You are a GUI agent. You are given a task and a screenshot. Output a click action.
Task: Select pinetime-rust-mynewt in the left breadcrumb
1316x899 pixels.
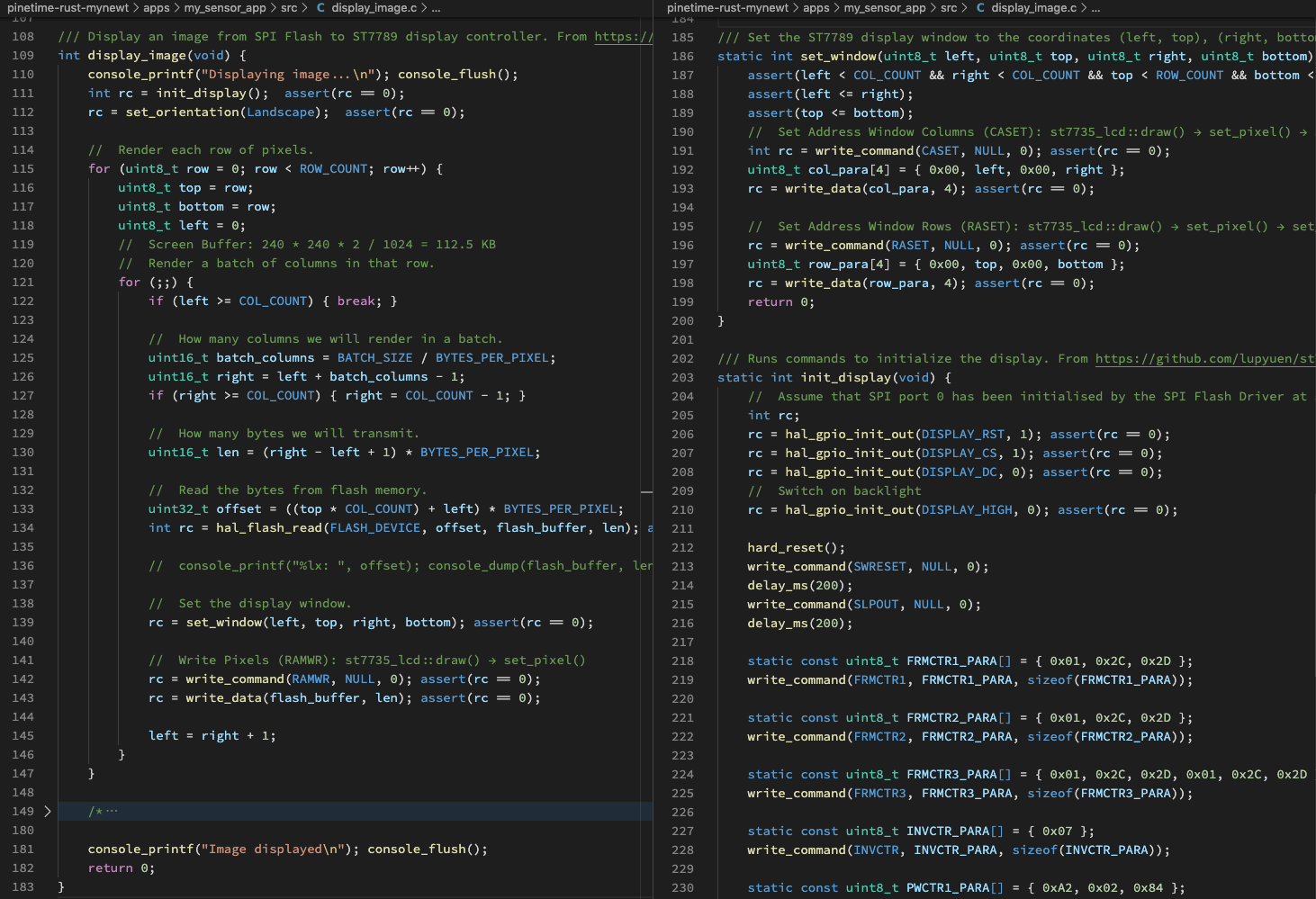point(68,8)
